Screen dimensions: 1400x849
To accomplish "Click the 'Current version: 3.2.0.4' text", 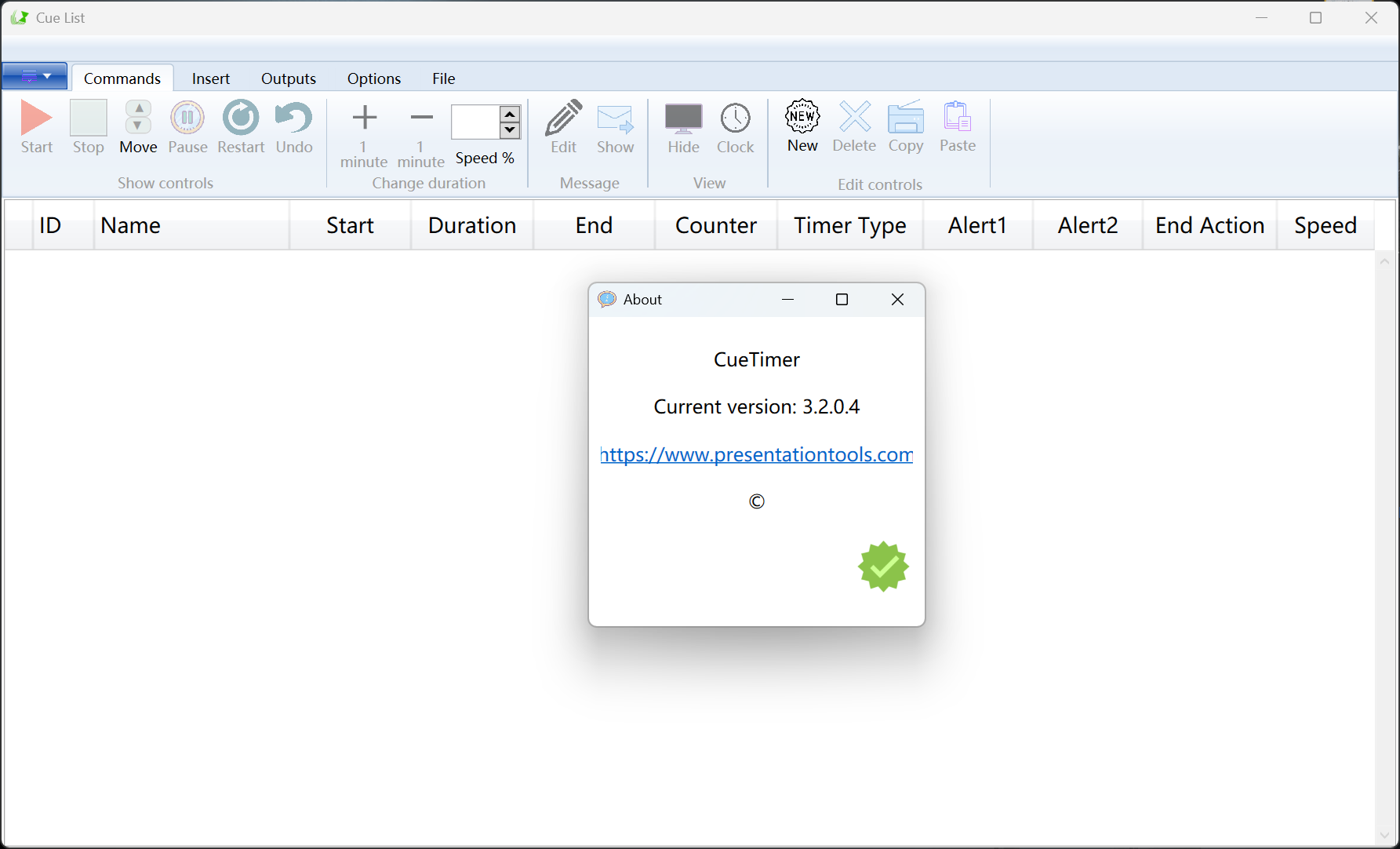I will 757,406.
